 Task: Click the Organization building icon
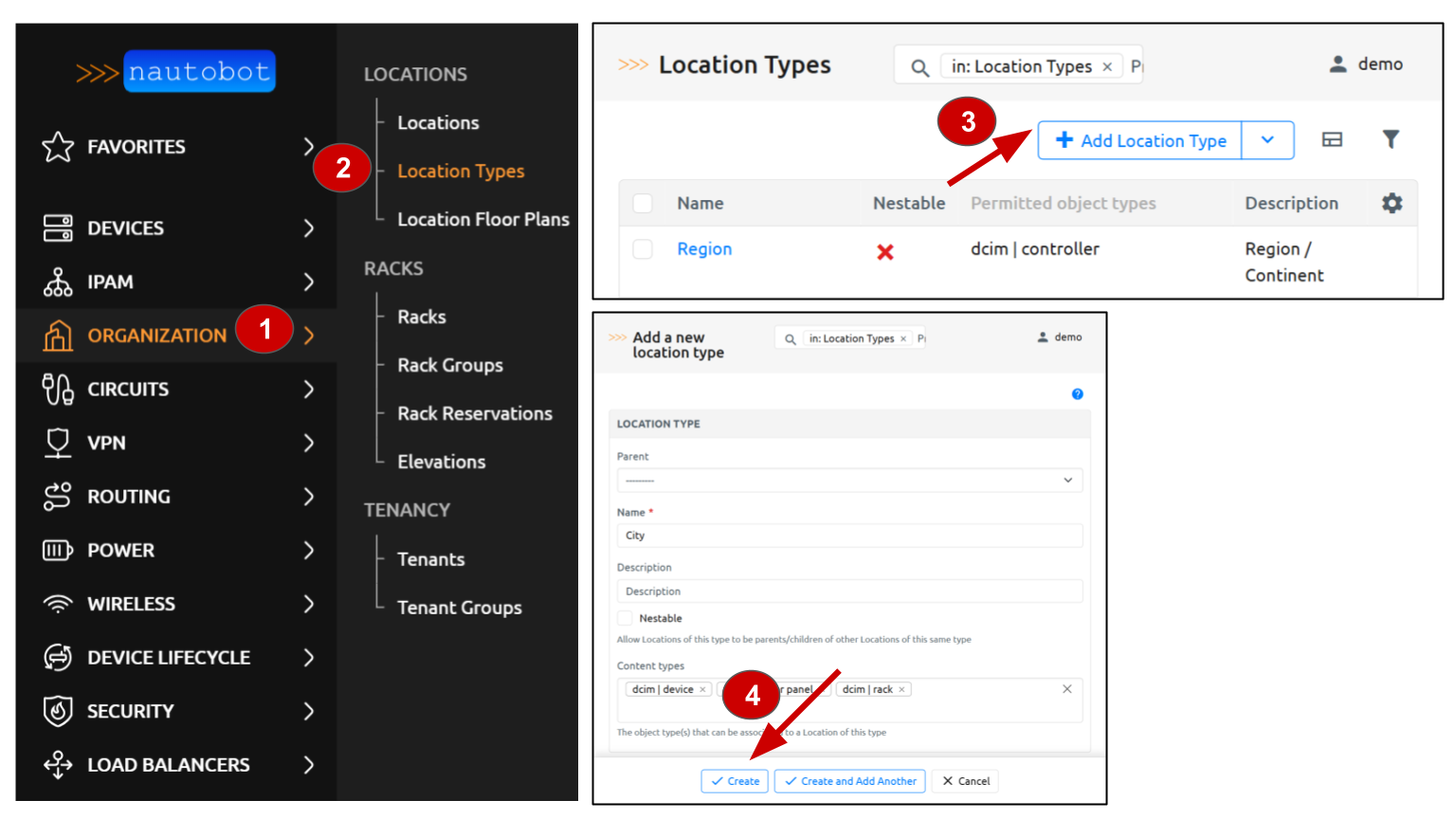click(x=57, y=335)
